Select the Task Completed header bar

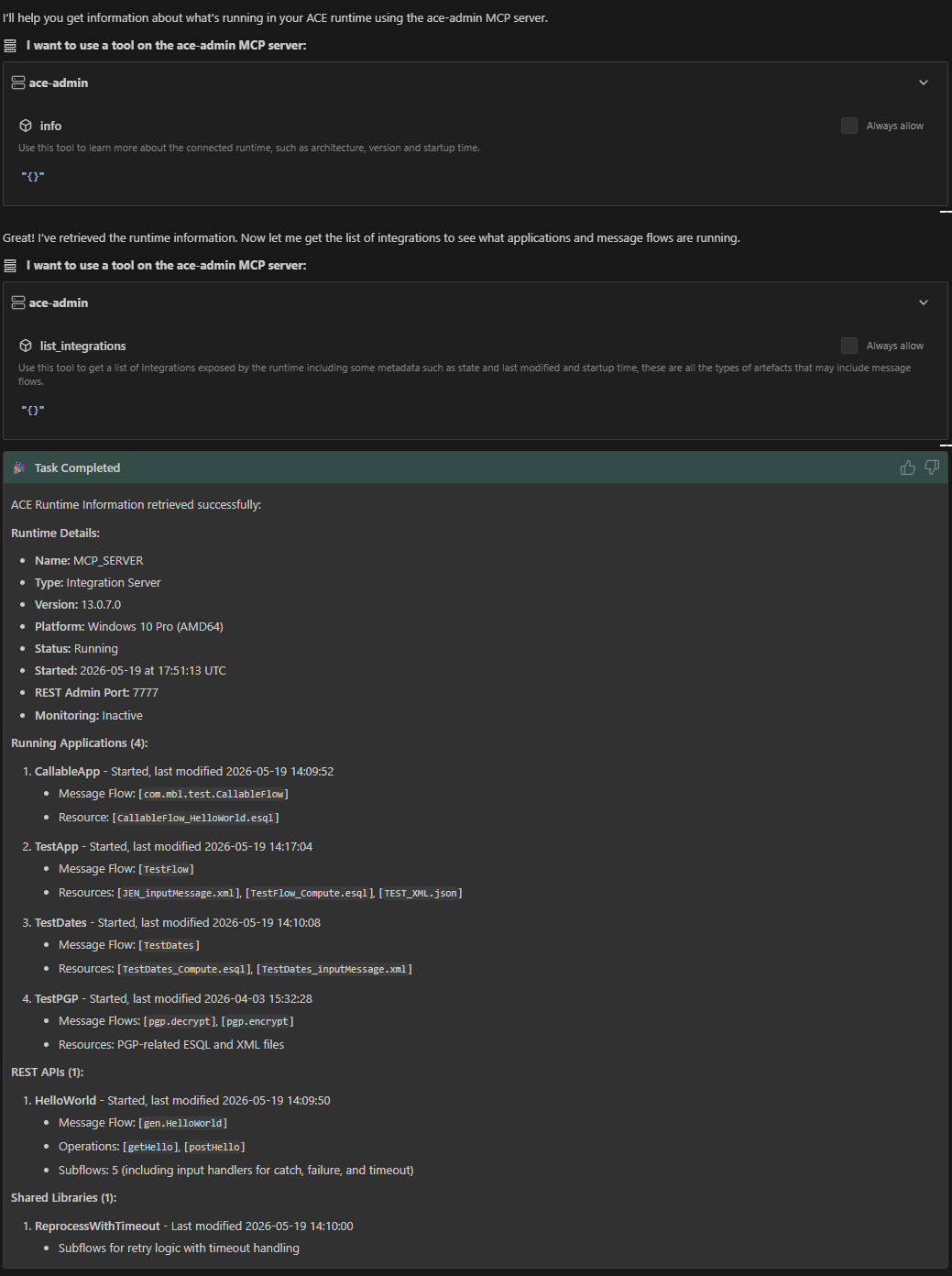pos(476,467)
